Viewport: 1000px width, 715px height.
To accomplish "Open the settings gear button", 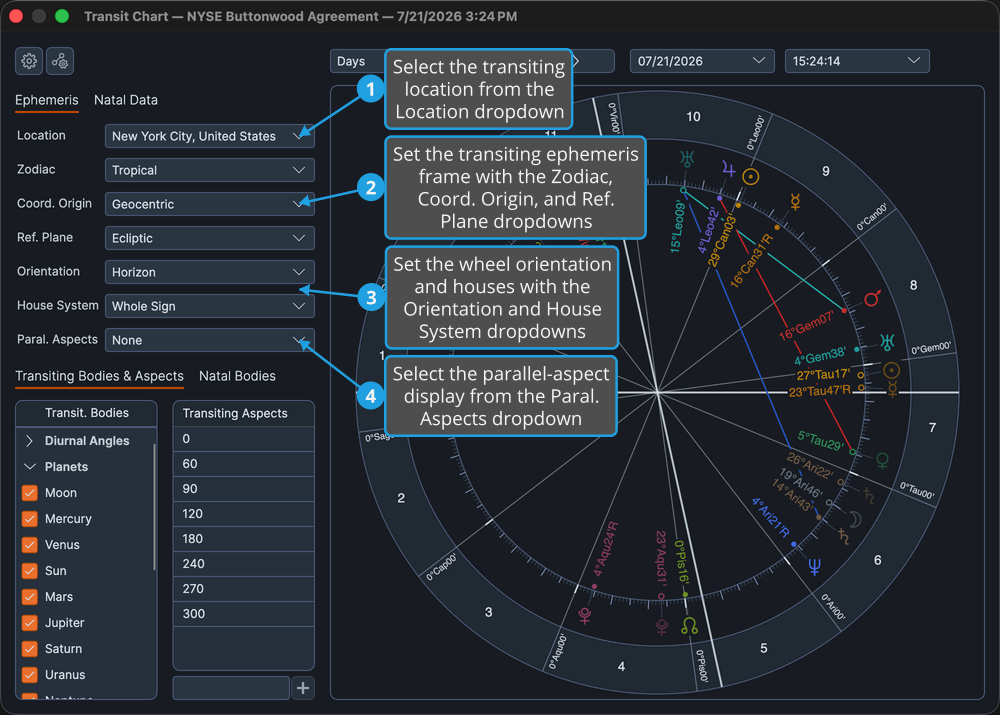I will pyautogui.click(x=29, y=61).
